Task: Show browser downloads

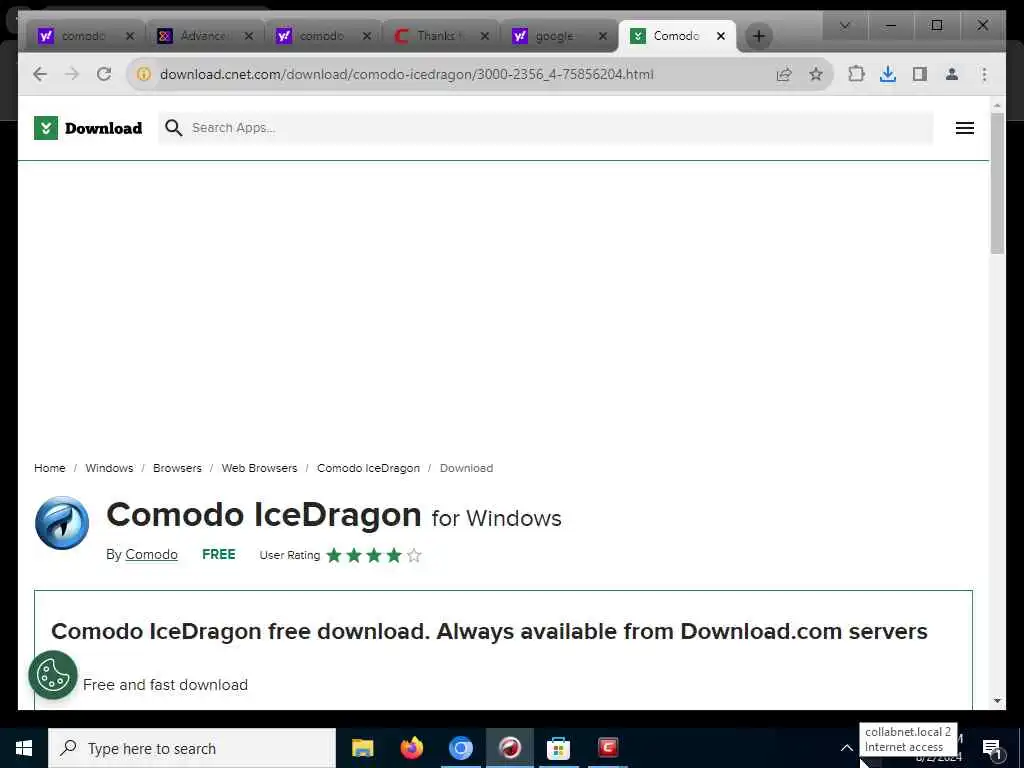Action: [x=888, y=74]
